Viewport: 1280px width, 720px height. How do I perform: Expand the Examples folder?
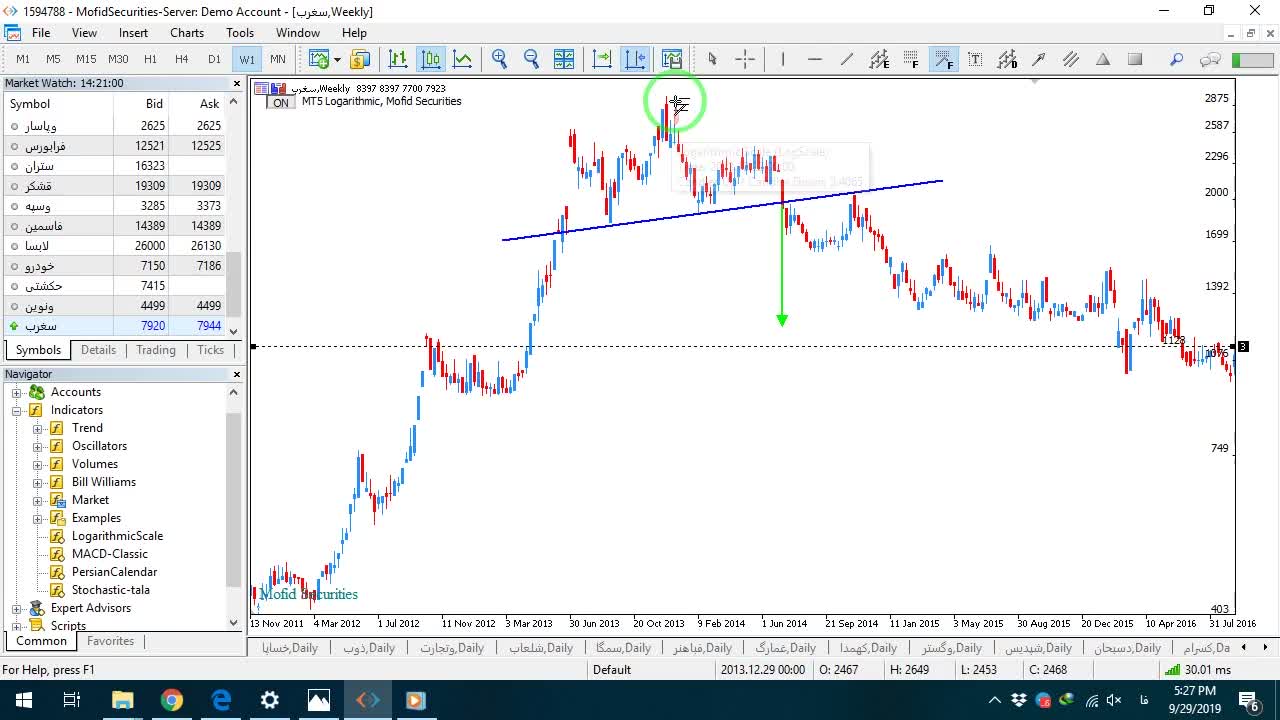coord(38,518)
